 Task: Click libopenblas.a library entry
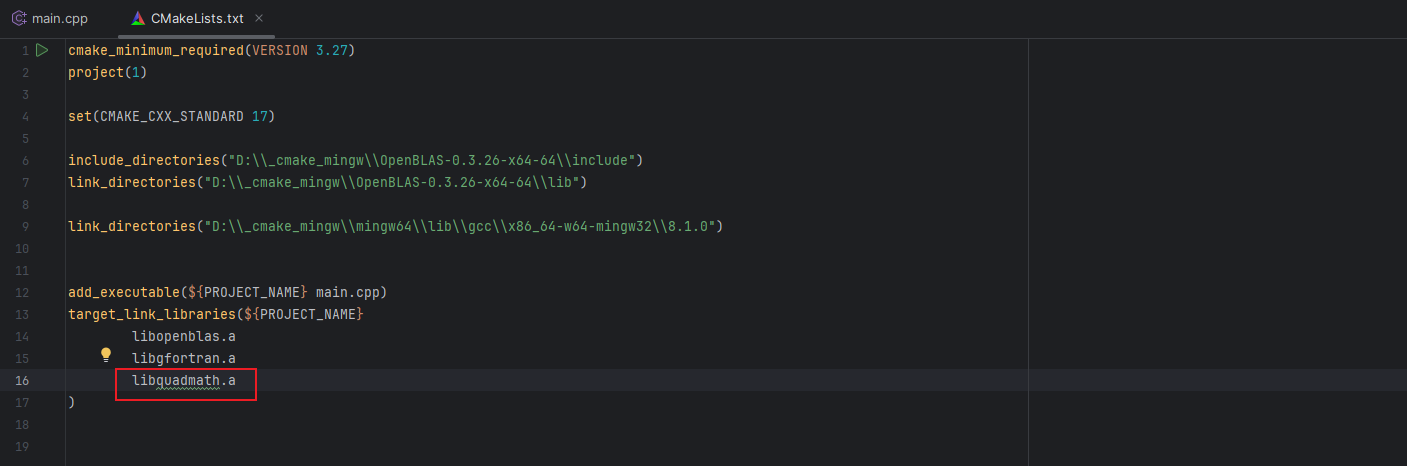[184, 337]
